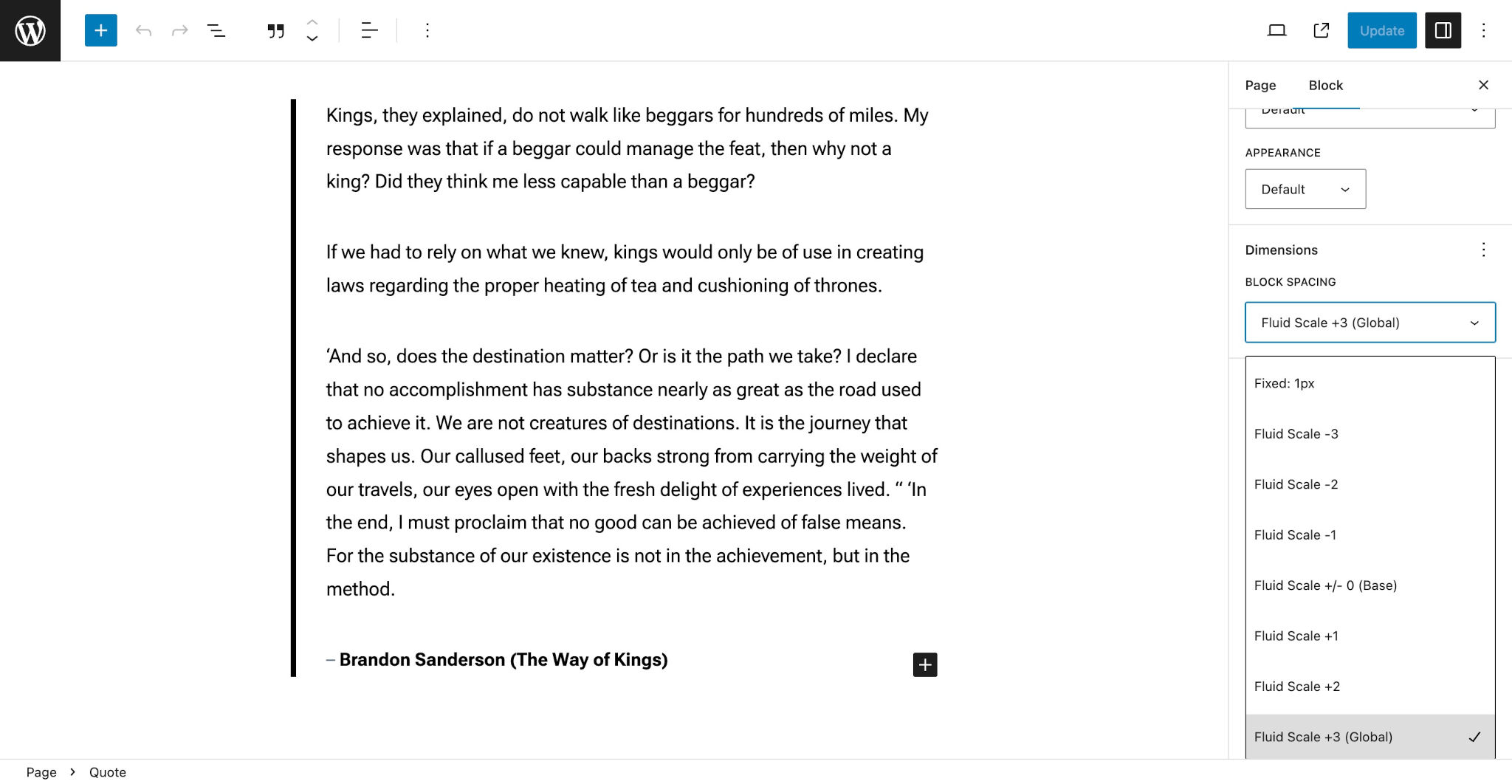1512x784 pixels.
Task: Move the Quote block down
Action: pos(312,38)
